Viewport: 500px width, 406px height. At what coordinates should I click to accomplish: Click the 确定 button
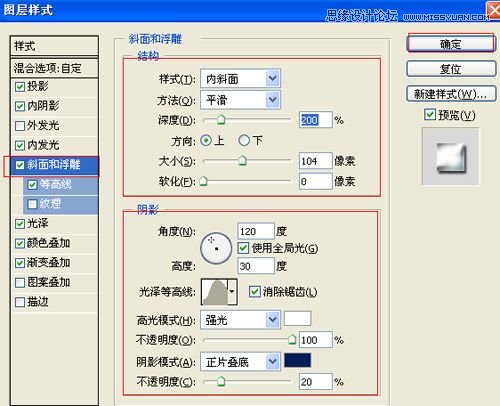click(451, 43)
